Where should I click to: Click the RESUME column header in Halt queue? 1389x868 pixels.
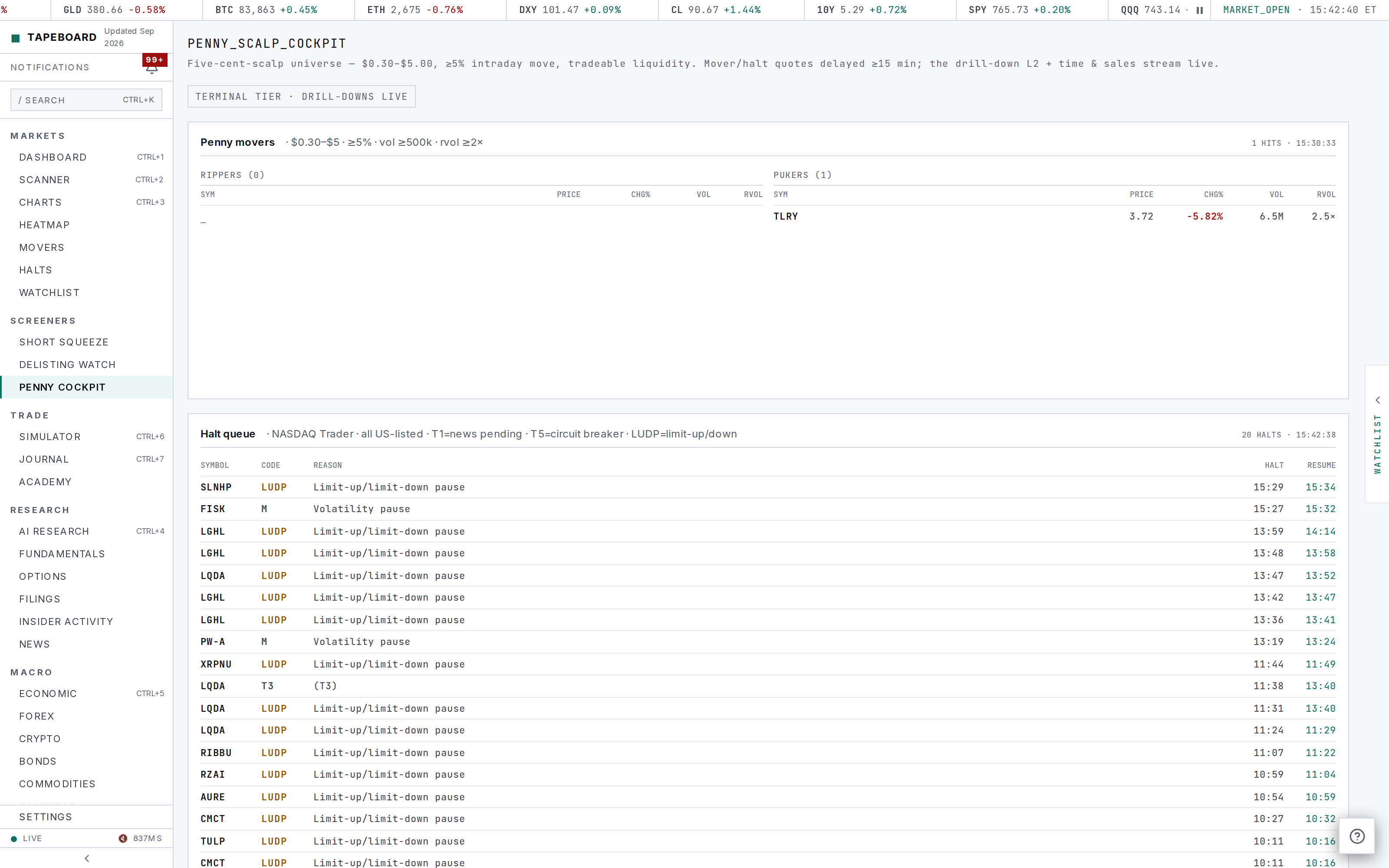(1321, 466)
